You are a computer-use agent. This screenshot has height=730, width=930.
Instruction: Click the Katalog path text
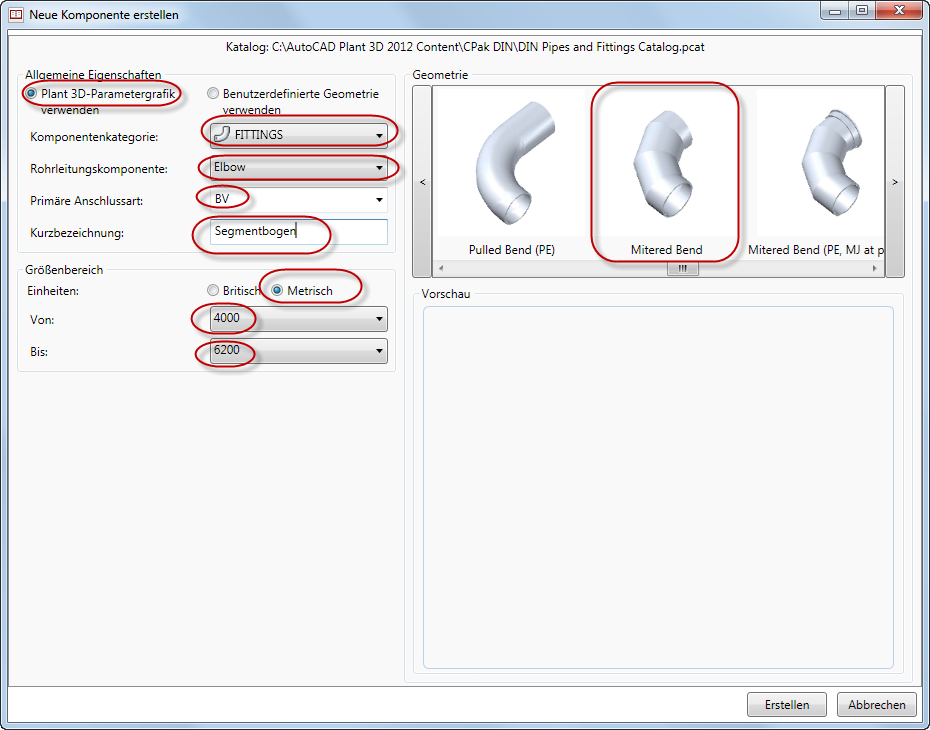click(465, 47)
